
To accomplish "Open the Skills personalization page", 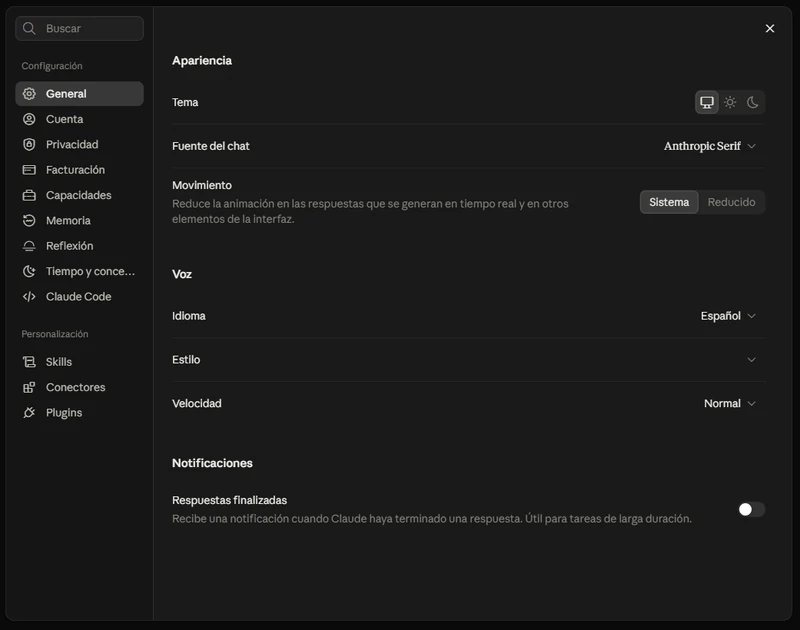I will click(80, 362).
